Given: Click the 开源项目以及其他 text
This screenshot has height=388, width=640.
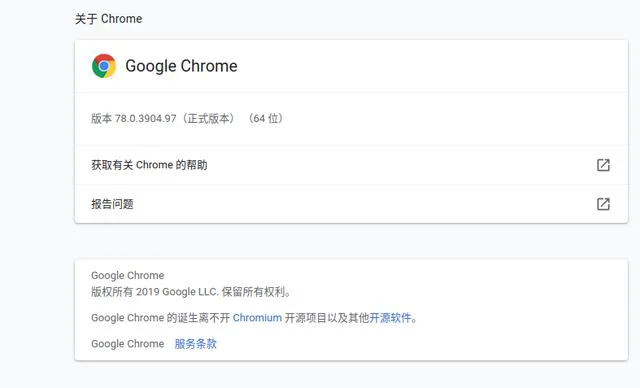Looking at the screenshot, I should tap(327, 317).
